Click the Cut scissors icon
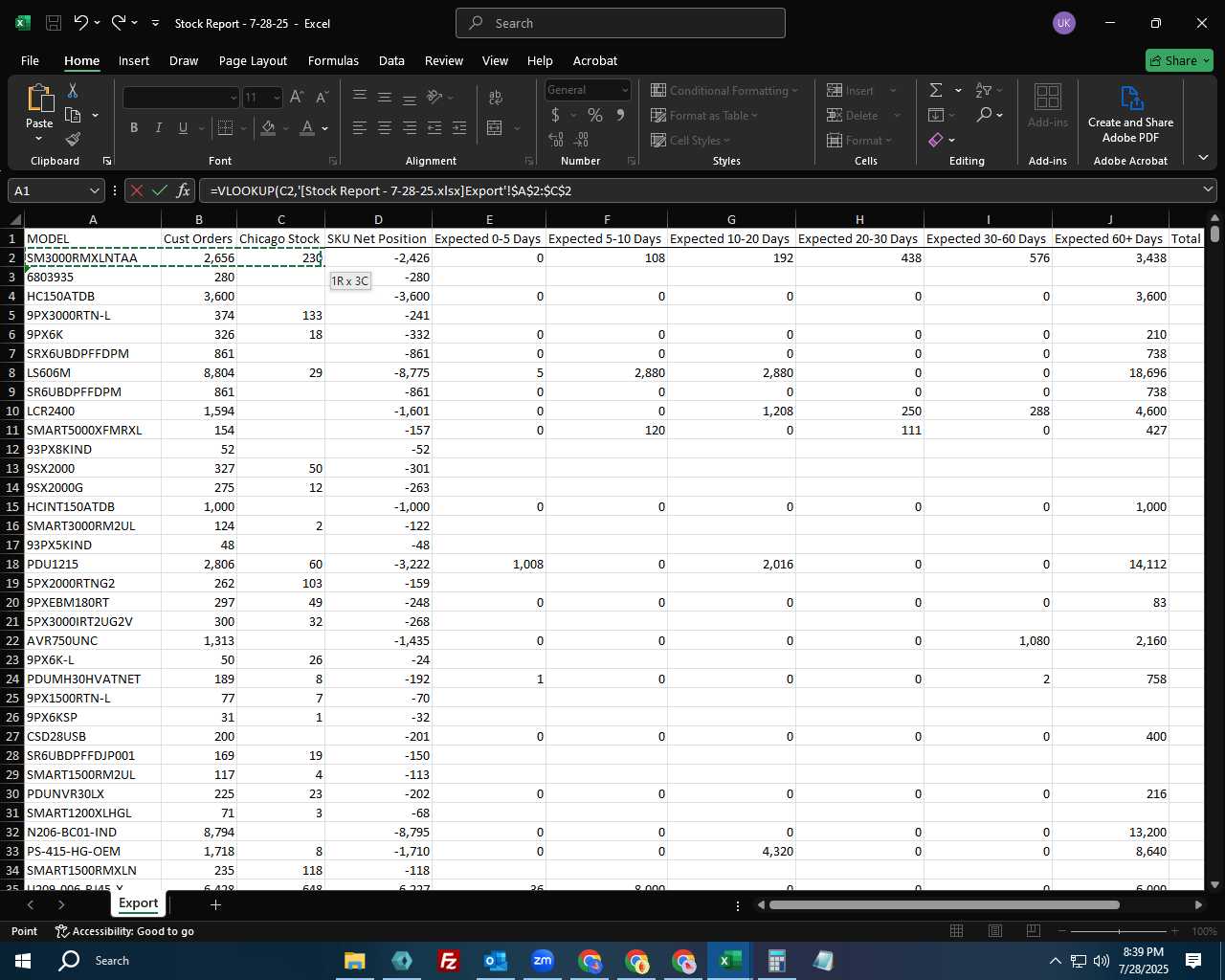The image size is (1225, 980). coord(73,90)
